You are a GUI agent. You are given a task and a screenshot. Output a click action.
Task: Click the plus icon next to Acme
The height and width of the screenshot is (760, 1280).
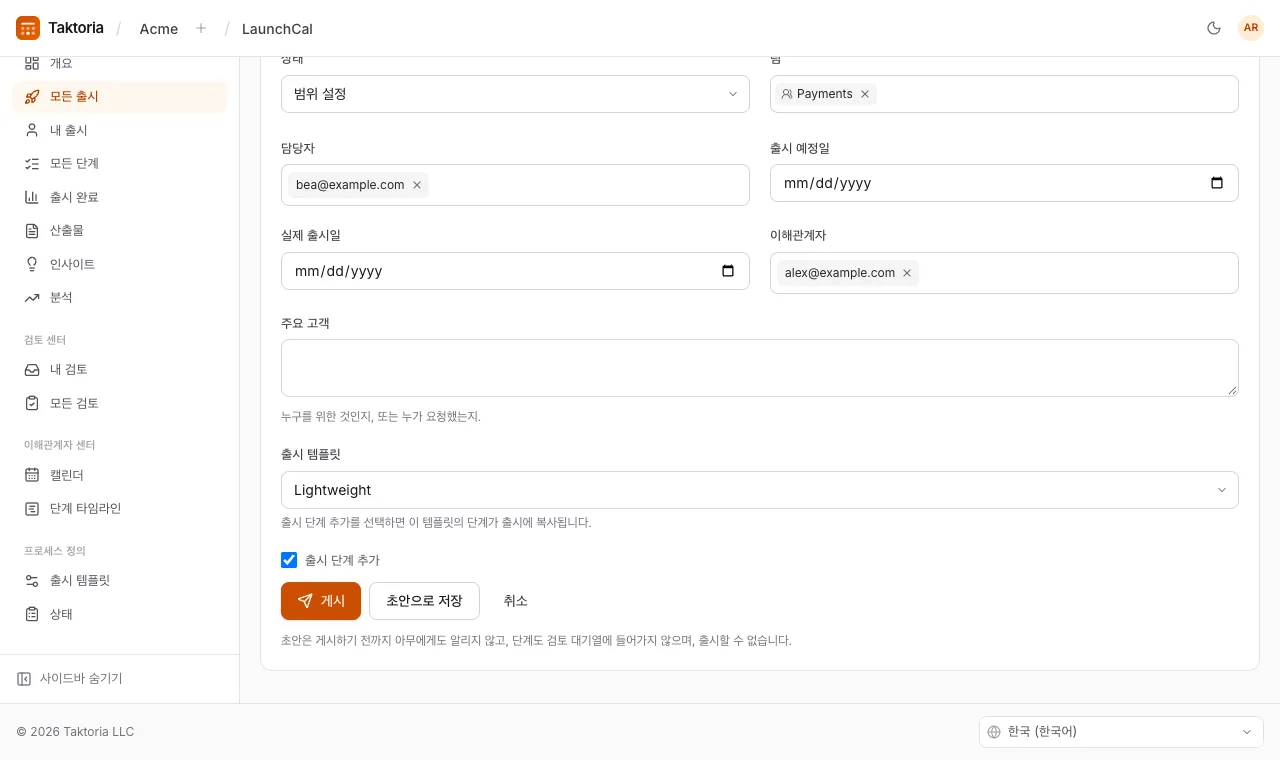(x=201, y=28)
